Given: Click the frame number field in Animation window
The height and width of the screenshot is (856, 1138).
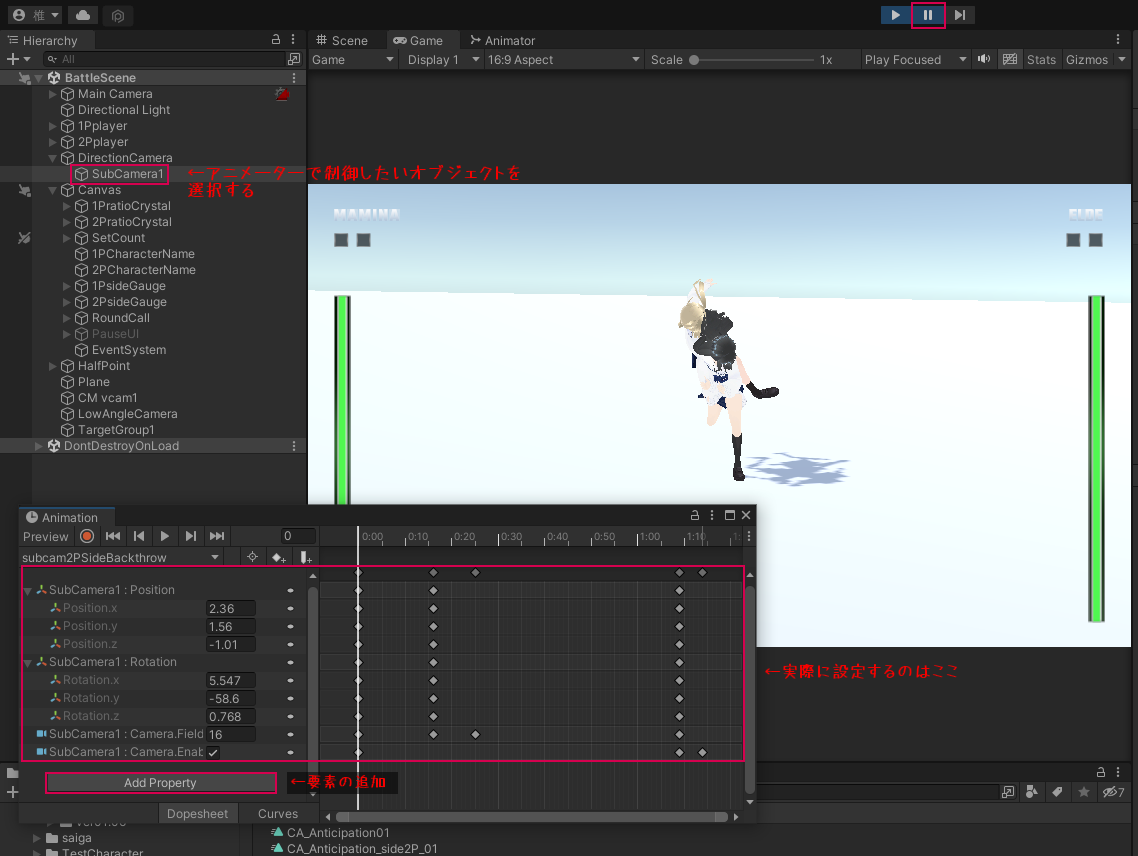Looking at the screenshot, I should (297, 536).
